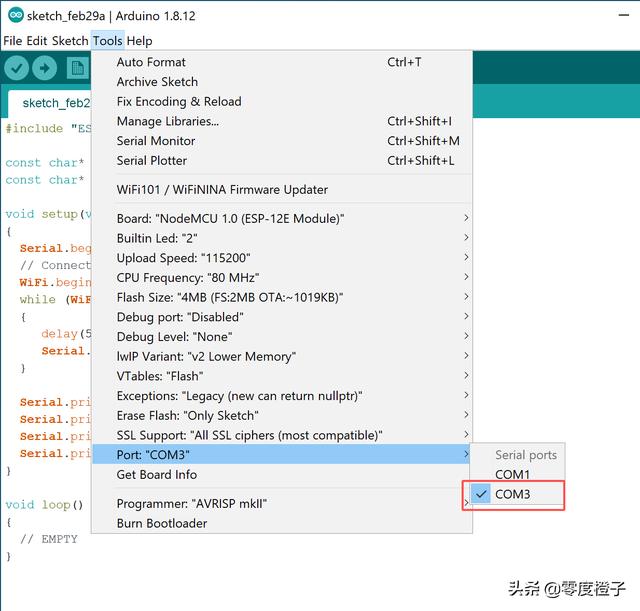Expand the Programmer AVRISP mkII submenu

(282, 503)
